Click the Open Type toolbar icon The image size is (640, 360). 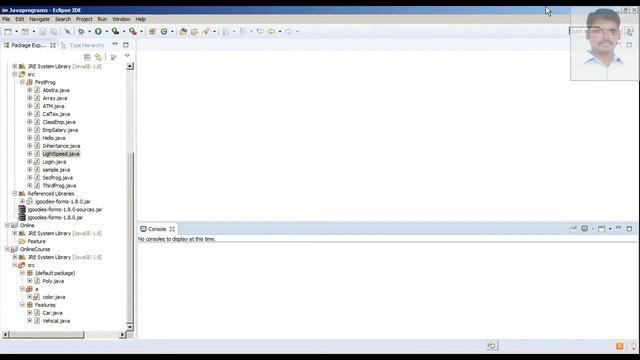click(x=183, y=31)
